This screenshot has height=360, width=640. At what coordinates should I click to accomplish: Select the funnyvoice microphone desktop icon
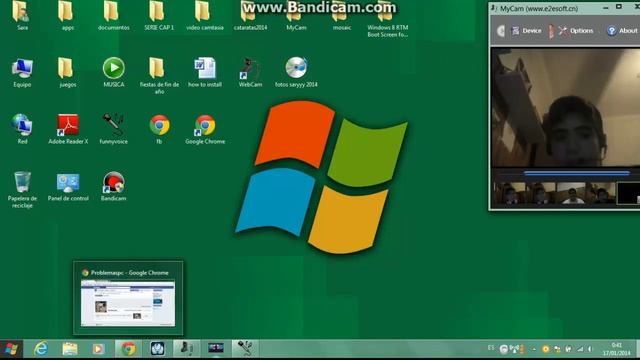pos(113,124)
